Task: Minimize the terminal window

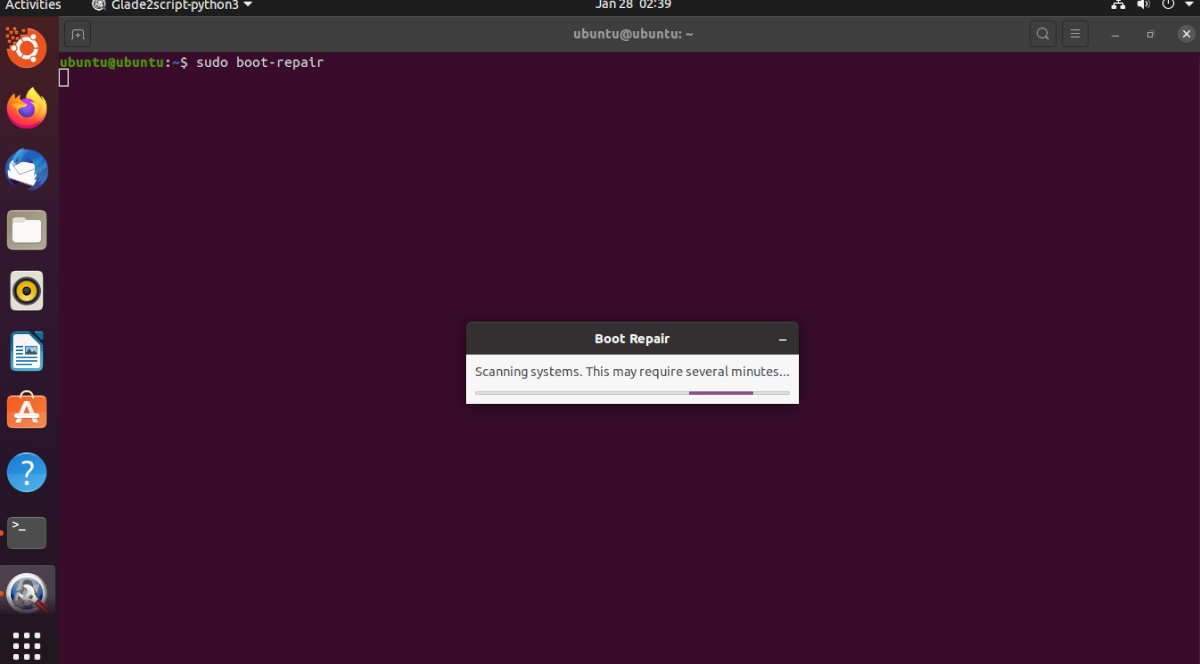Action: tap(1116, 34)
